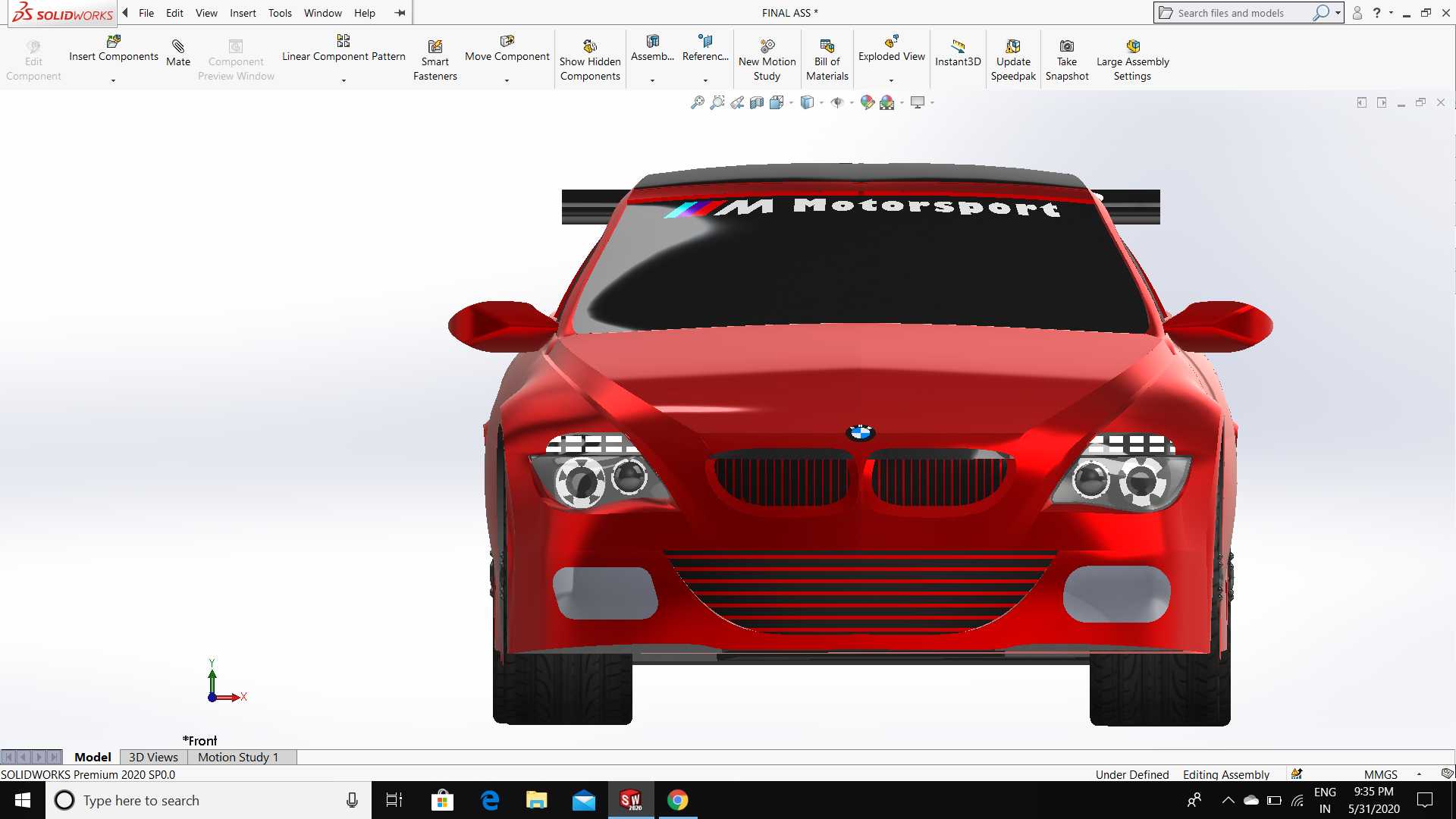Viewport: 1456px width, 819px height.
Task: Toggle Instant3D mode
Action: [x=957, y=53]
